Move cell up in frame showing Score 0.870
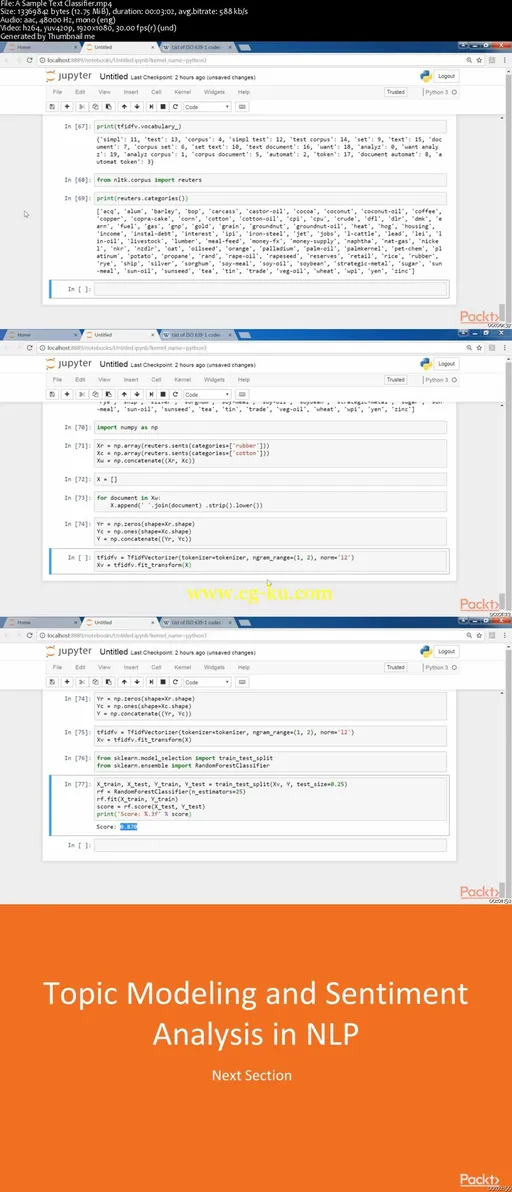This screenshot has width=512, height=1192. pyautogui.click(x=124, y=682)
